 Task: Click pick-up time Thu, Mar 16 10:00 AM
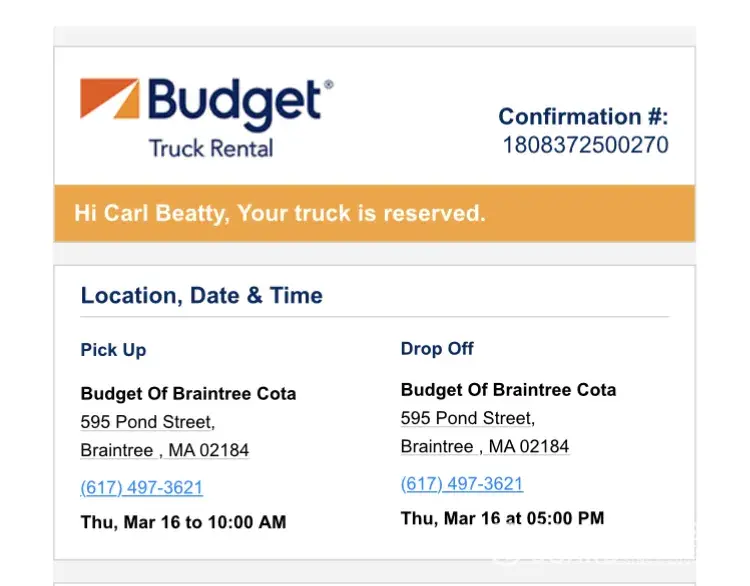coord(183,522)
